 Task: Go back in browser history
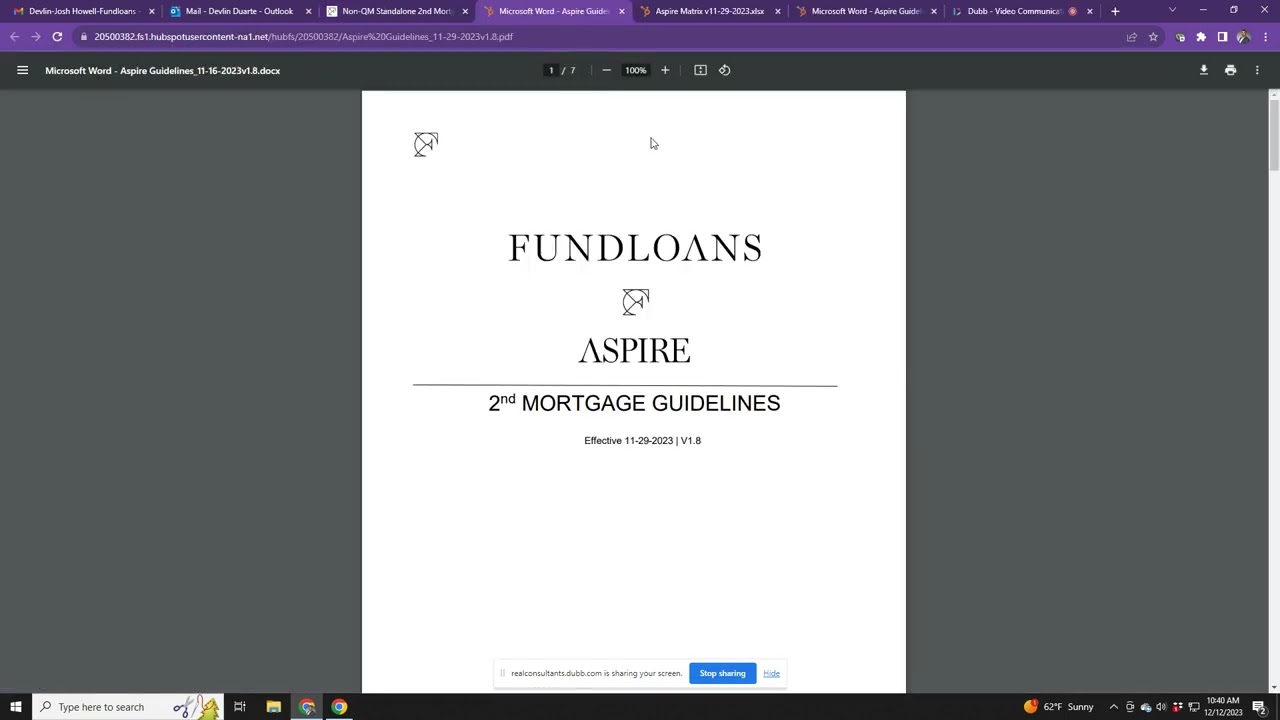click(x=15, y=37)
